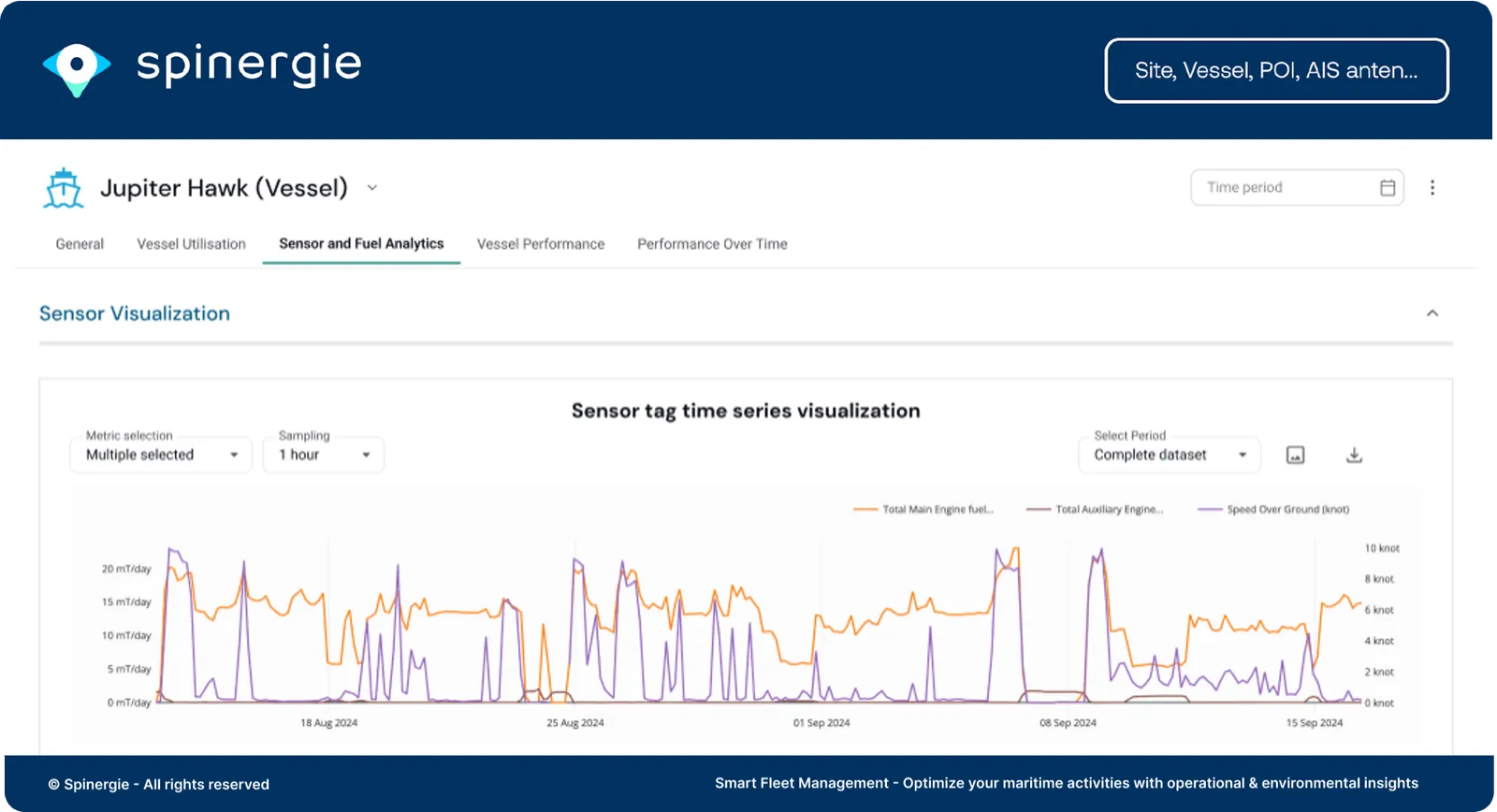Click the Time period input field
Image resolution: width=1497 pixels, height=812 pixels.
pos(1282,188)
